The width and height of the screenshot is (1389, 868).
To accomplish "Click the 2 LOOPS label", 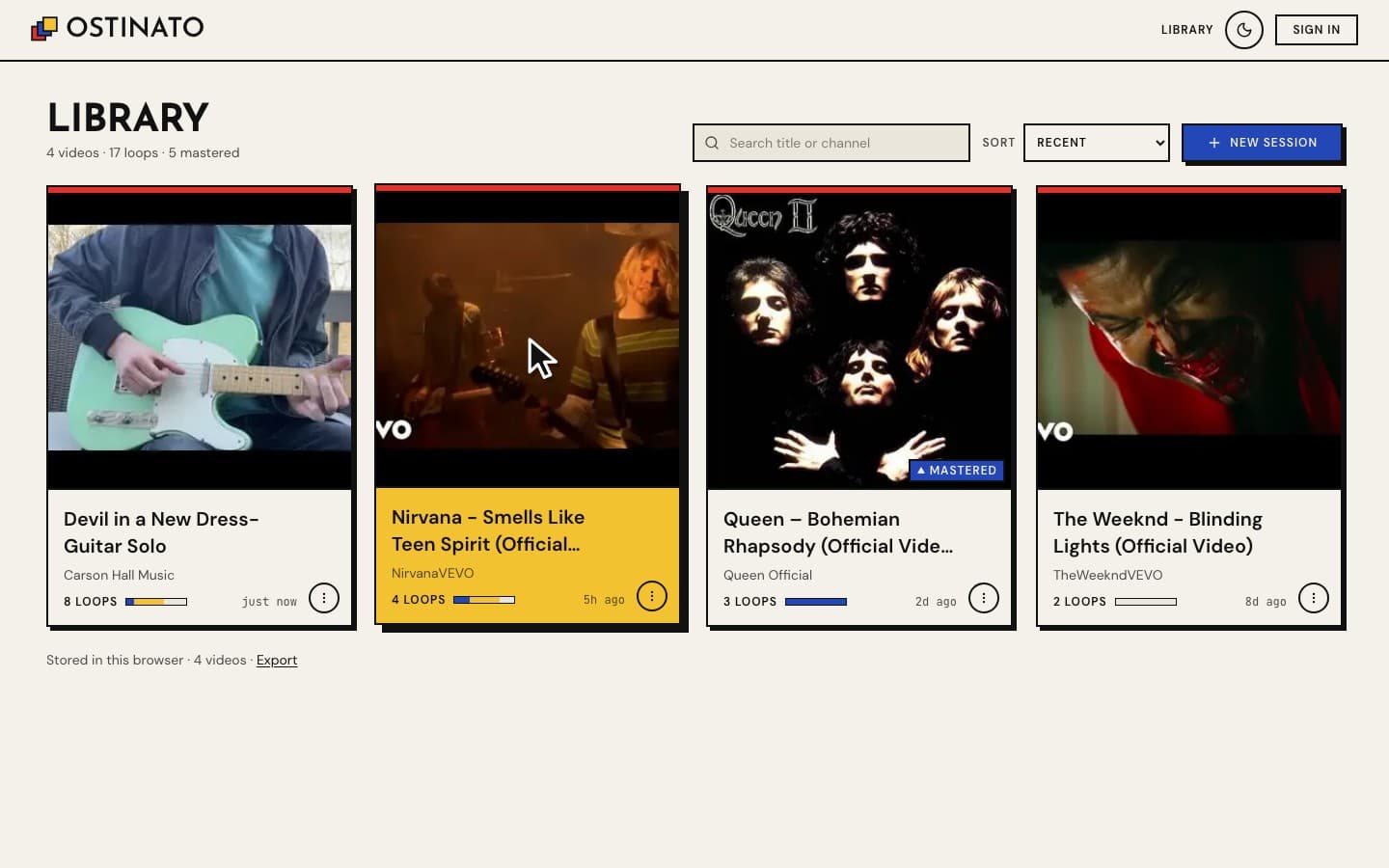I will click(x=1080, y=602).
